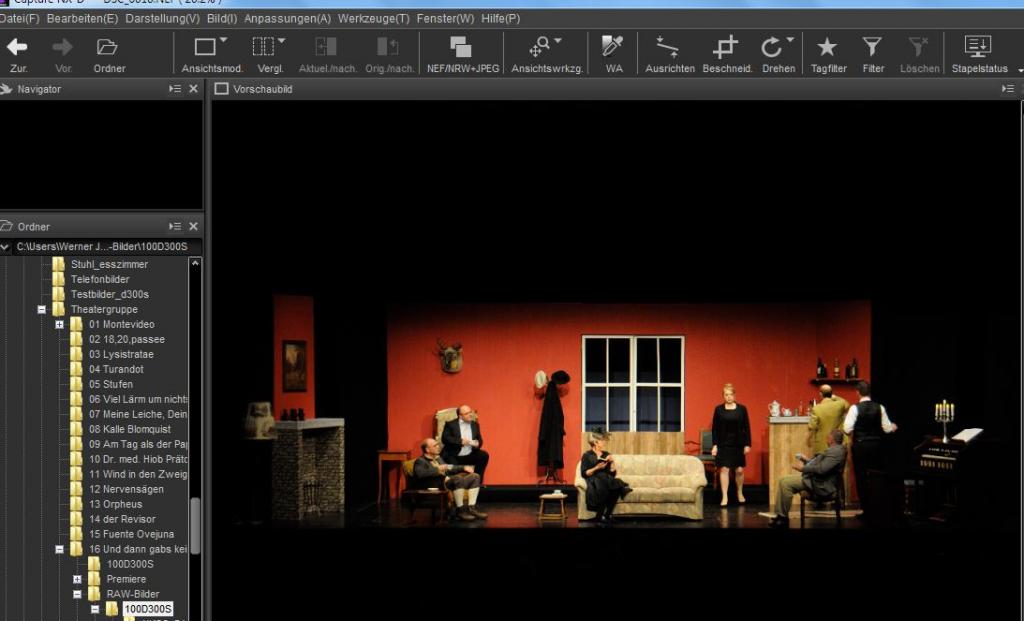The image size is (1024, 621).
Task: Pick the WA white balance eyedropper
Action: pos(612,46)
